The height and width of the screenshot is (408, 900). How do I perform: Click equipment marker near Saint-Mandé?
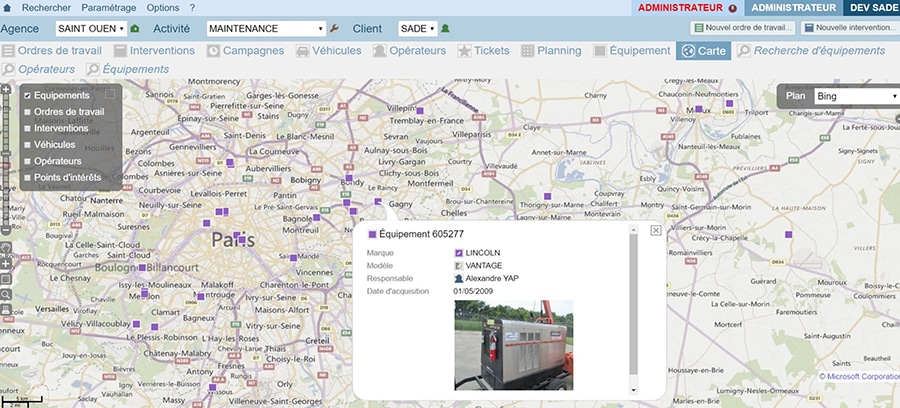click(x=293, y=258)
